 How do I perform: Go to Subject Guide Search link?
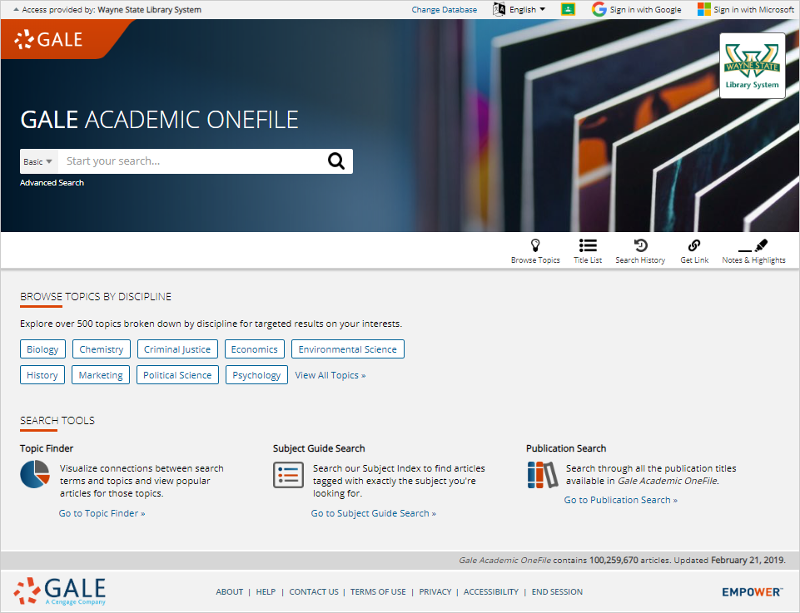click(x=373, y=513)
